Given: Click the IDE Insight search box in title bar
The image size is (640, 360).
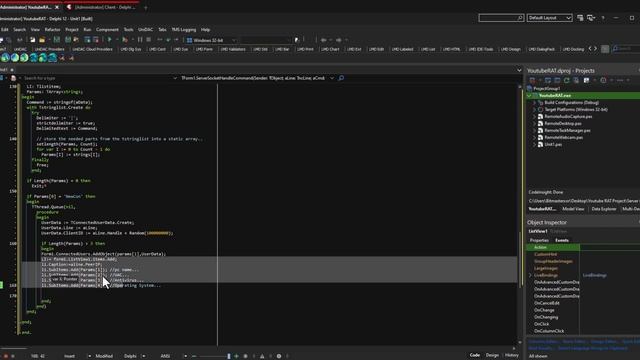Looking at the screenshot, I should click(501, 18).
